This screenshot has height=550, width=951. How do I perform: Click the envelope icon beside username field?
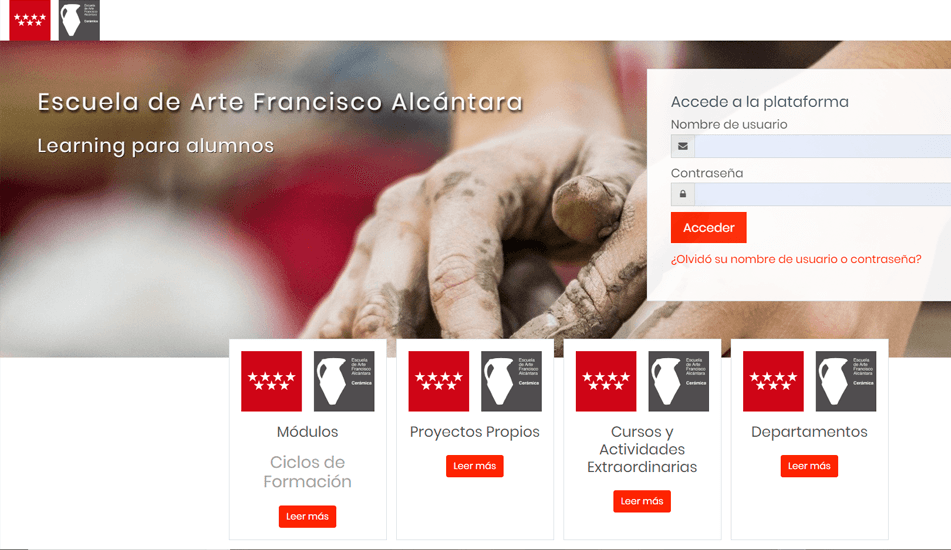pos(683,146)
